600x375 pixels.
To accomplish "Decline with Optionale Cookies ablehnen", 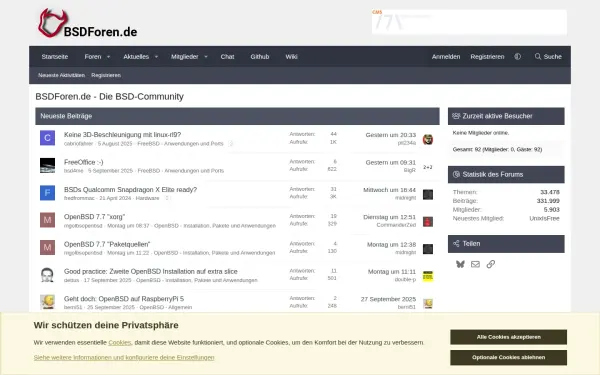I will [x=509, y=357].
